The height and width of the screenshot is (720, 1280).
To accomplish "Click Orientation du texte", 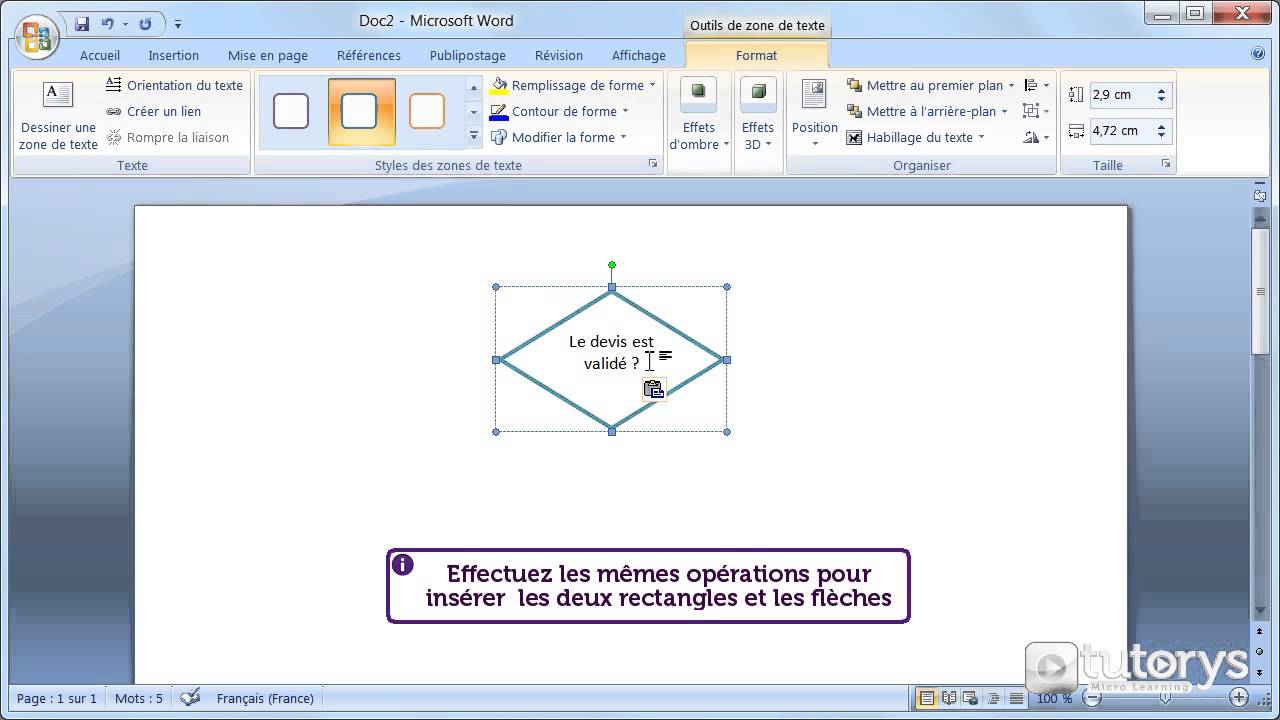I will [x=174, y=85].
